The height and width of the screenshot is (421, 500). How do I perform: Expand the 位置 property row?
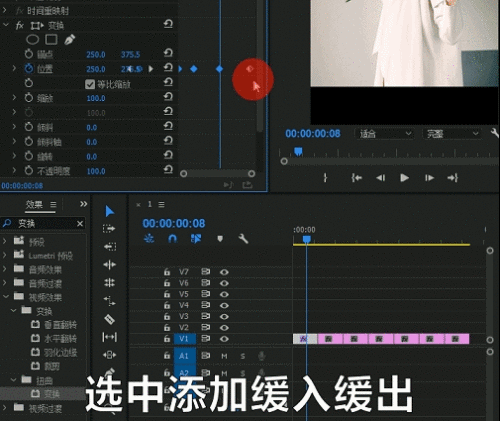[x=14, y=69]
